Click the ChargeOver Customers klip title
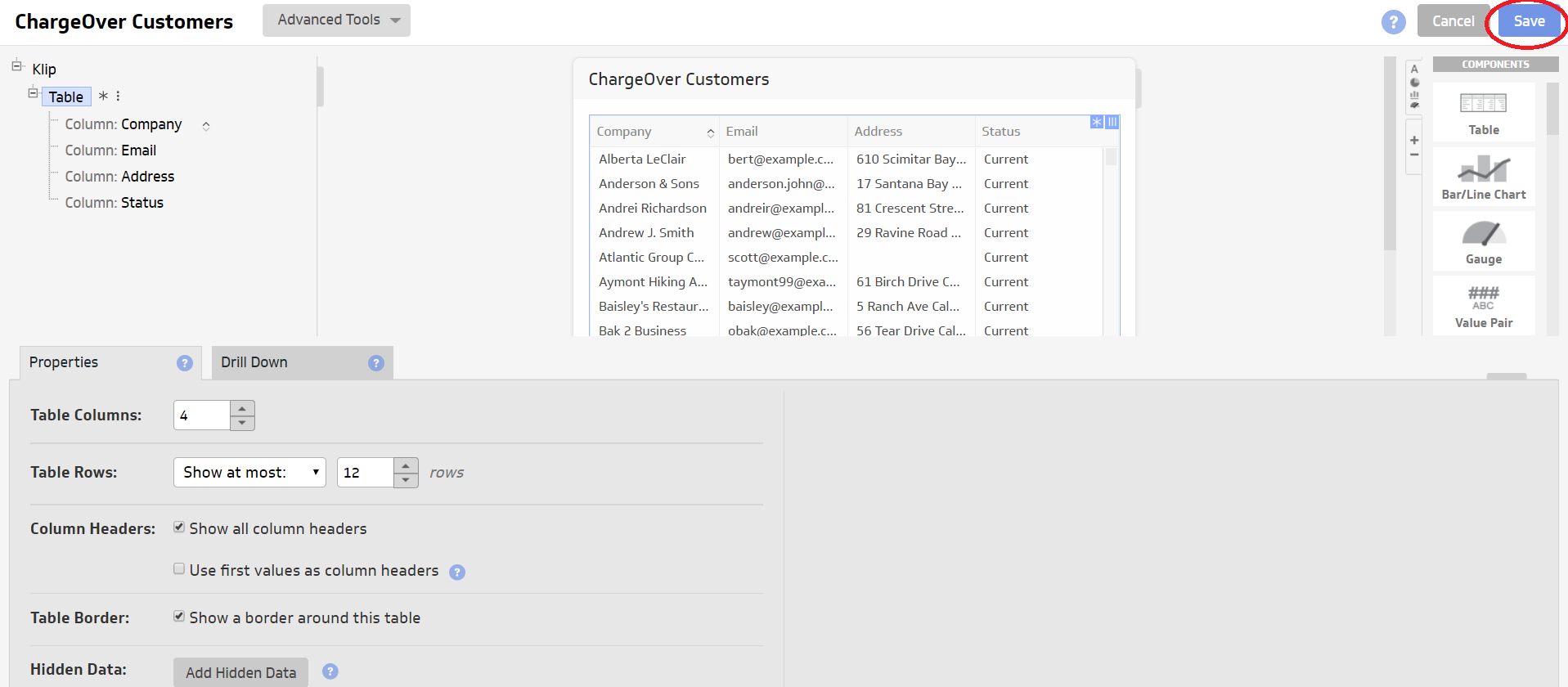Viewport: 1568px width, 687px height. click(679, 79)
